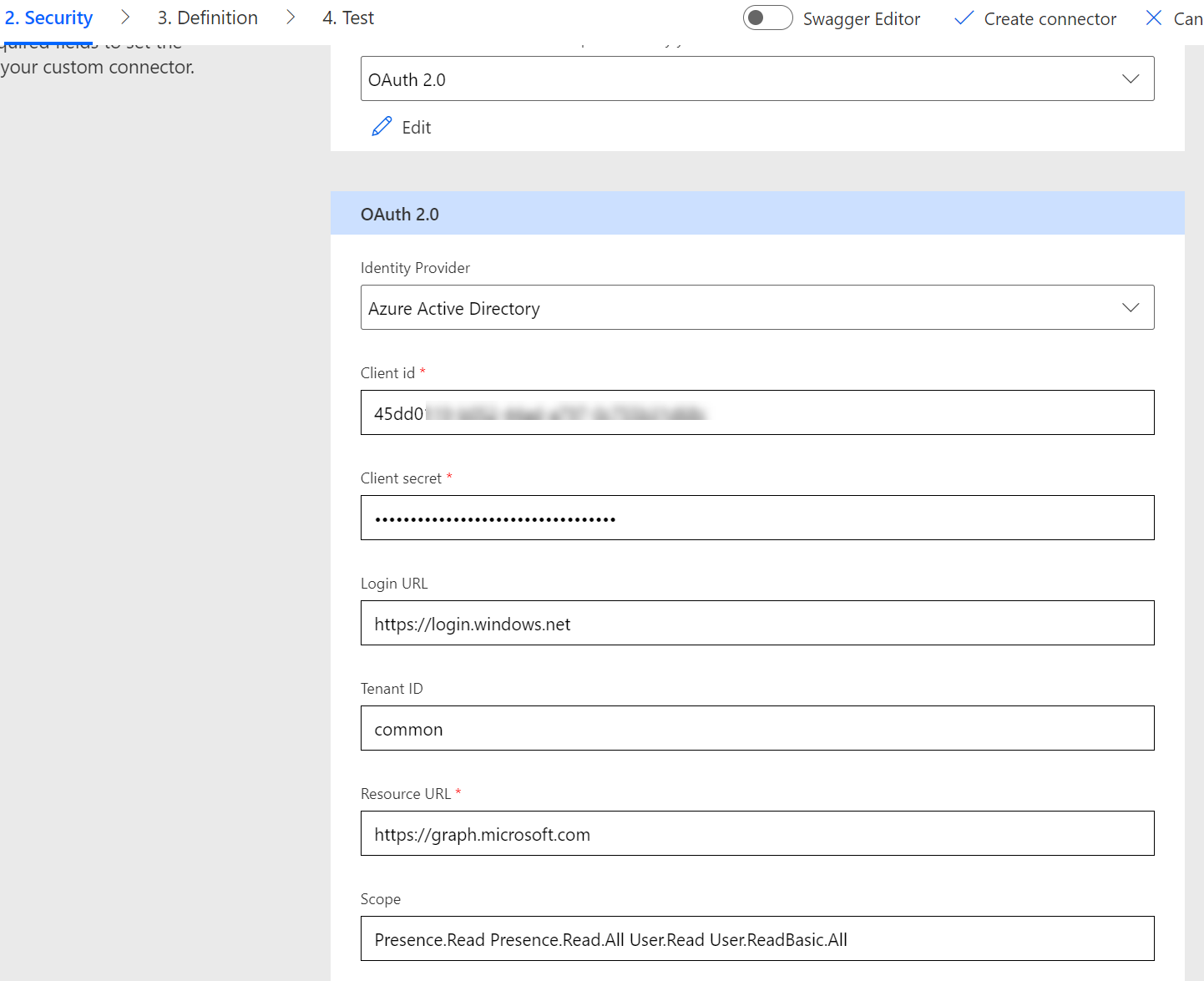Image resolution: width=1204 pixels, height=981 pixels.
Task: Go to the 3. Definition step
Action: 208,18
